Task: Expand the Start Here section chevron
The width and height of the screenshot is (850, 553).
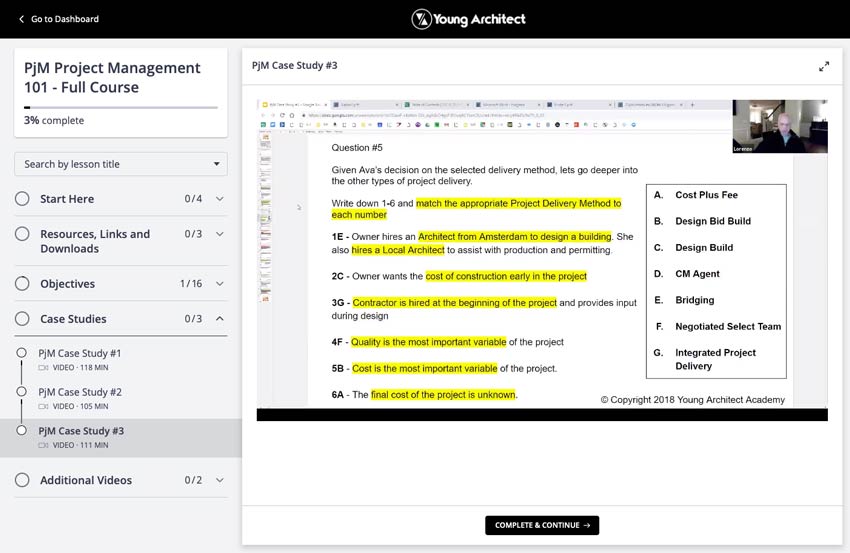Action: pos(220,199)
